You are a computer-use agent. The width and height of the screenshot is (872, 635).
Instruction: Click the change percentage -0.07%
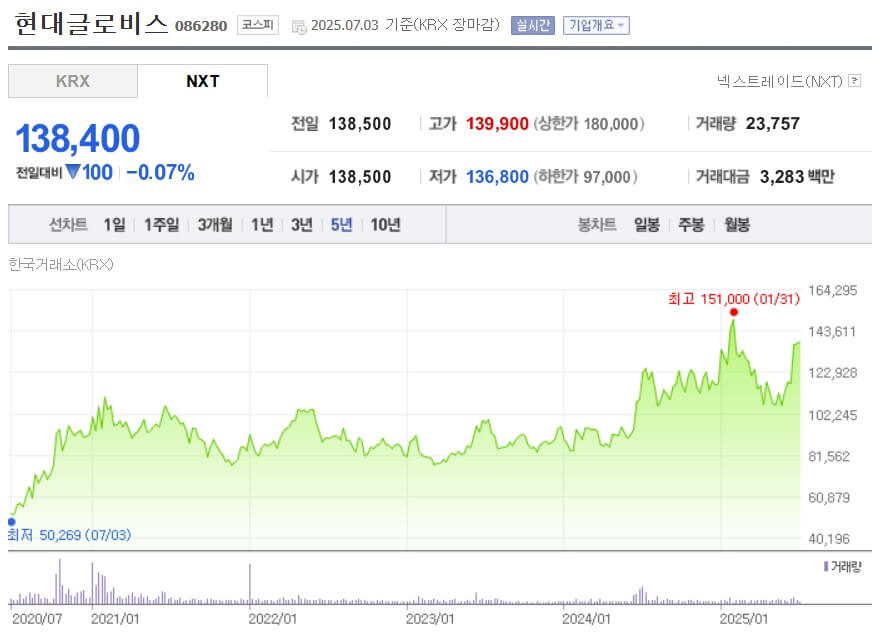point(160,172)
